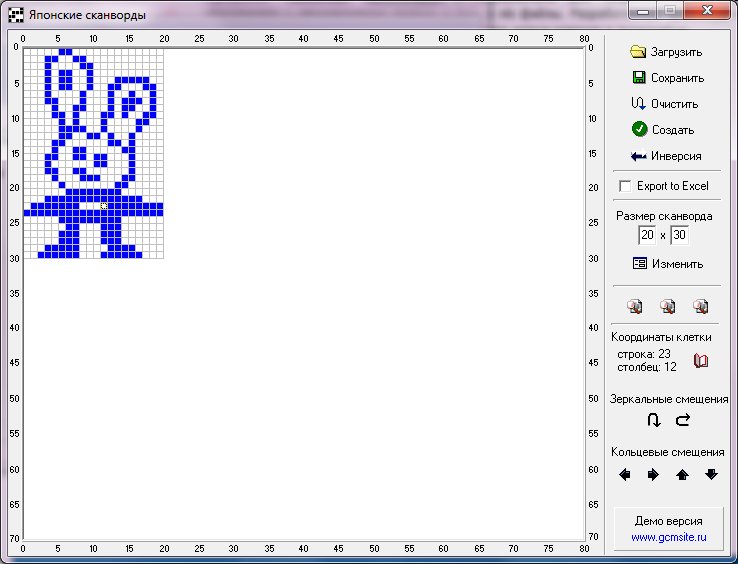Click the Зеркальные смещения label
This screenshot has height=564, width=738.
pos(669,399)
